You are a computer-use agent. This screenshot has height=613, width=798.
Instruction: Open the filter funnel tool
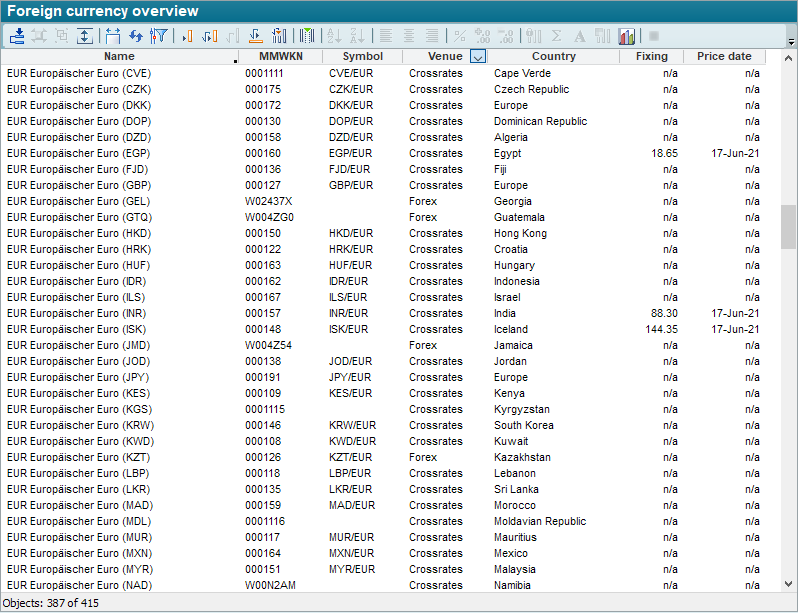coord(158,36)
